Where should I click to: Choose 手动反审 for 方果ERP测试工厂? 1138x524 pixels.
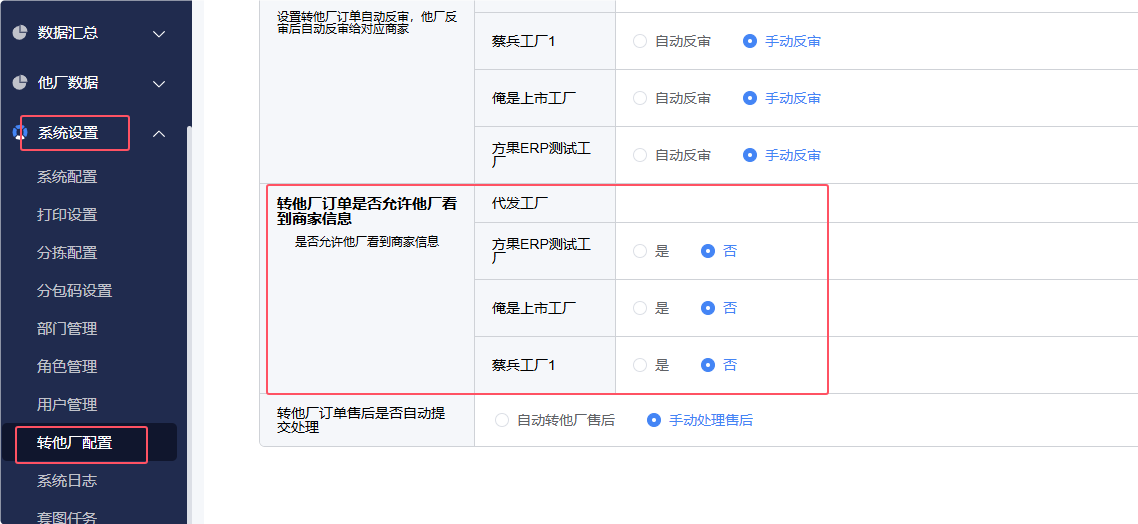(x=750, y=155)
